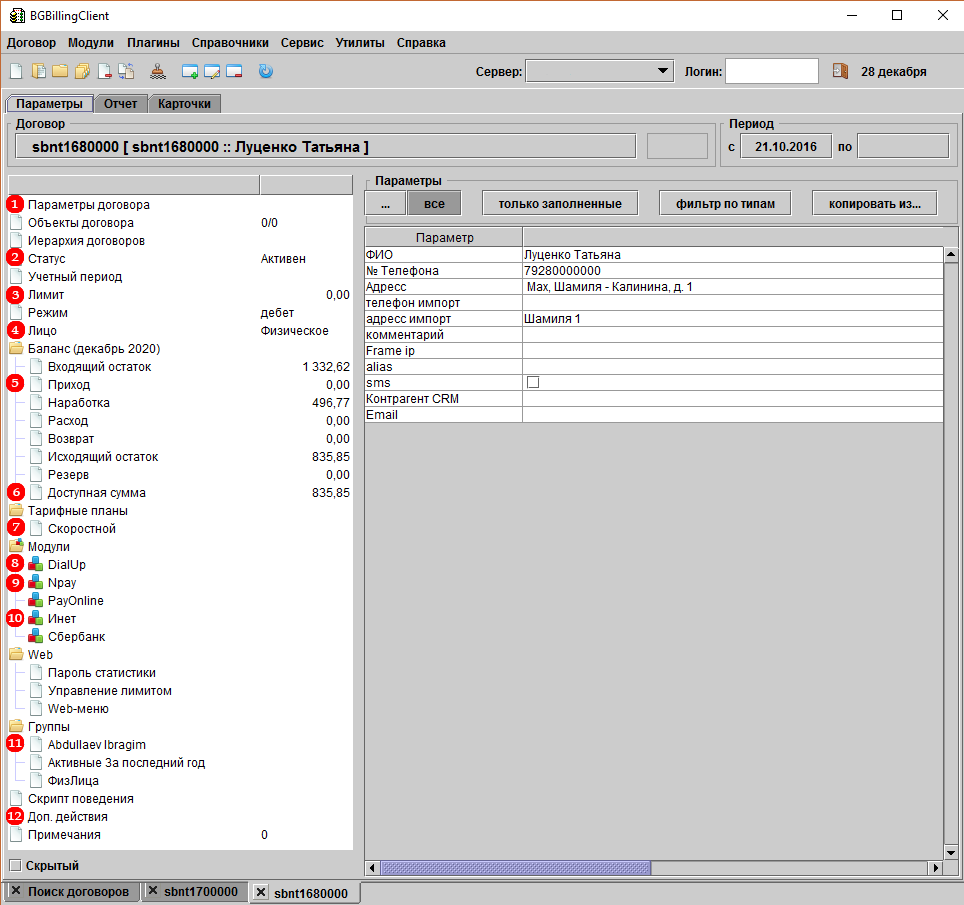Collapse the Баланс (декабрь 2020) folder

click(16, 349)
